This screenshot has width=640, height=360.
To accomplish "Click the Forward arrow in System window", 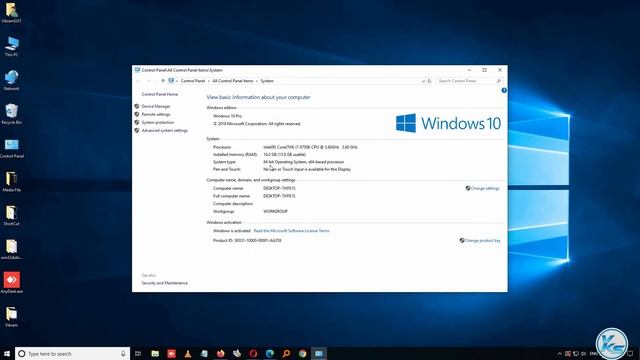I will pyautogui.click(x=149, y=81).
